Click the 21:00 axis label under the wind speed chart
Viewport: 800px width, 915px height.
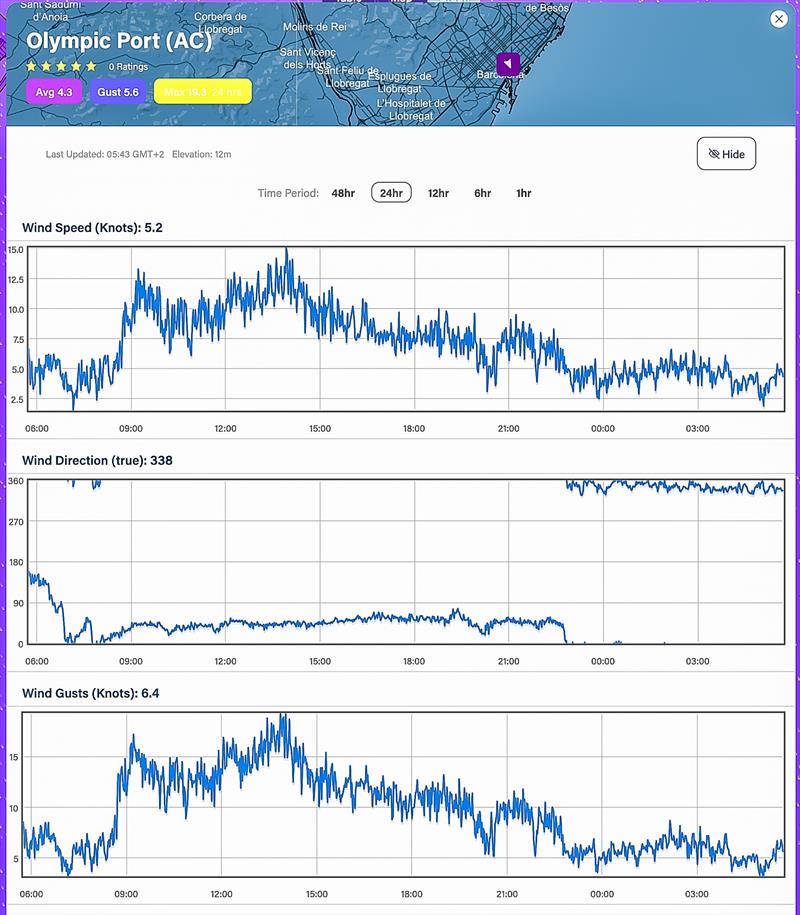click(x=508, y=428)
